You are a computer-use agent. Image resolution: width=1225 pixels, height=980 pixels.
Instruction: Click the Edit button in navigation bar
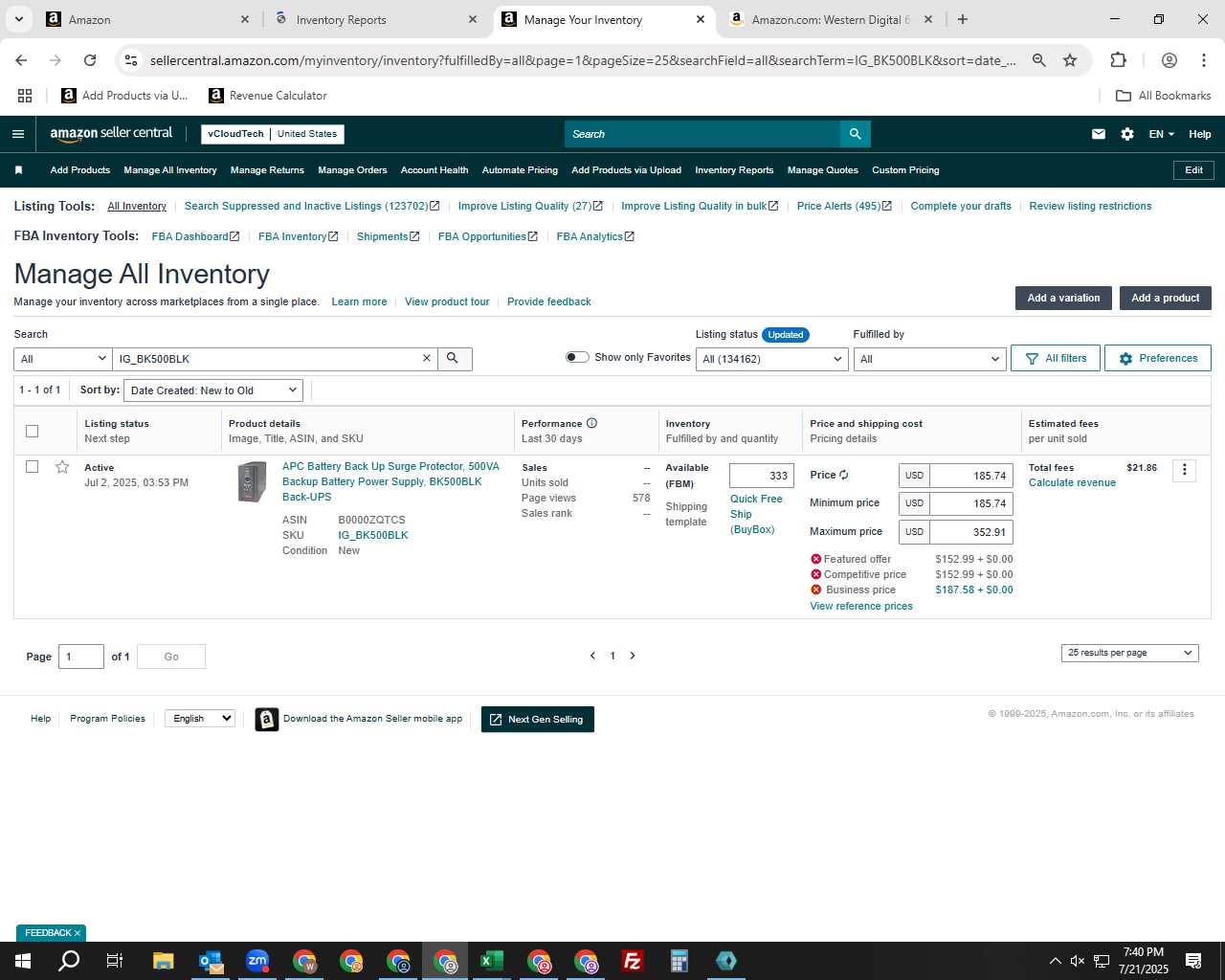(1193, 170)
